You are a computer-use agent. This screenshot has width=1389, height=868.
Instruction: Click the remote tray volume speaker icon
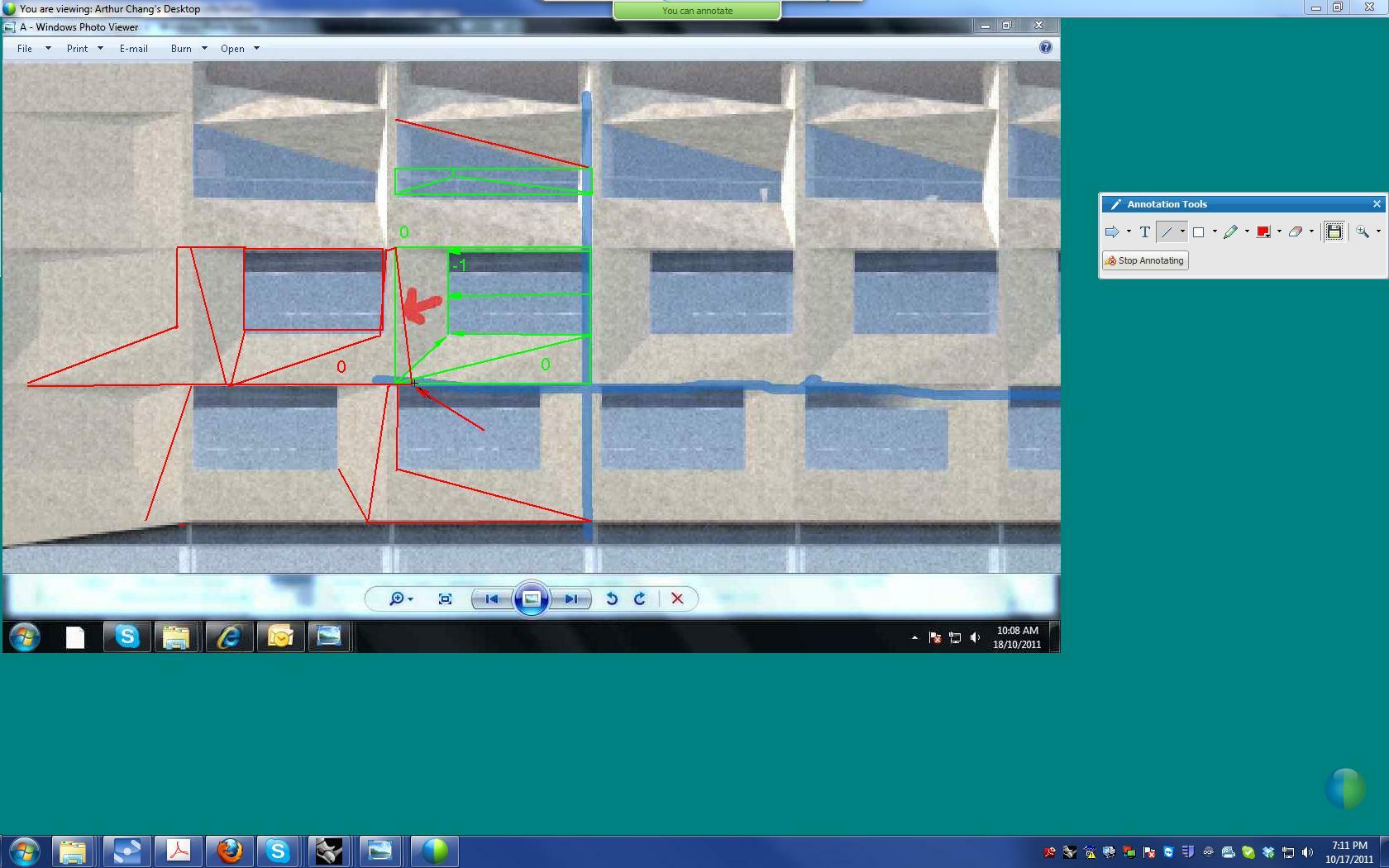coord(976,637)
